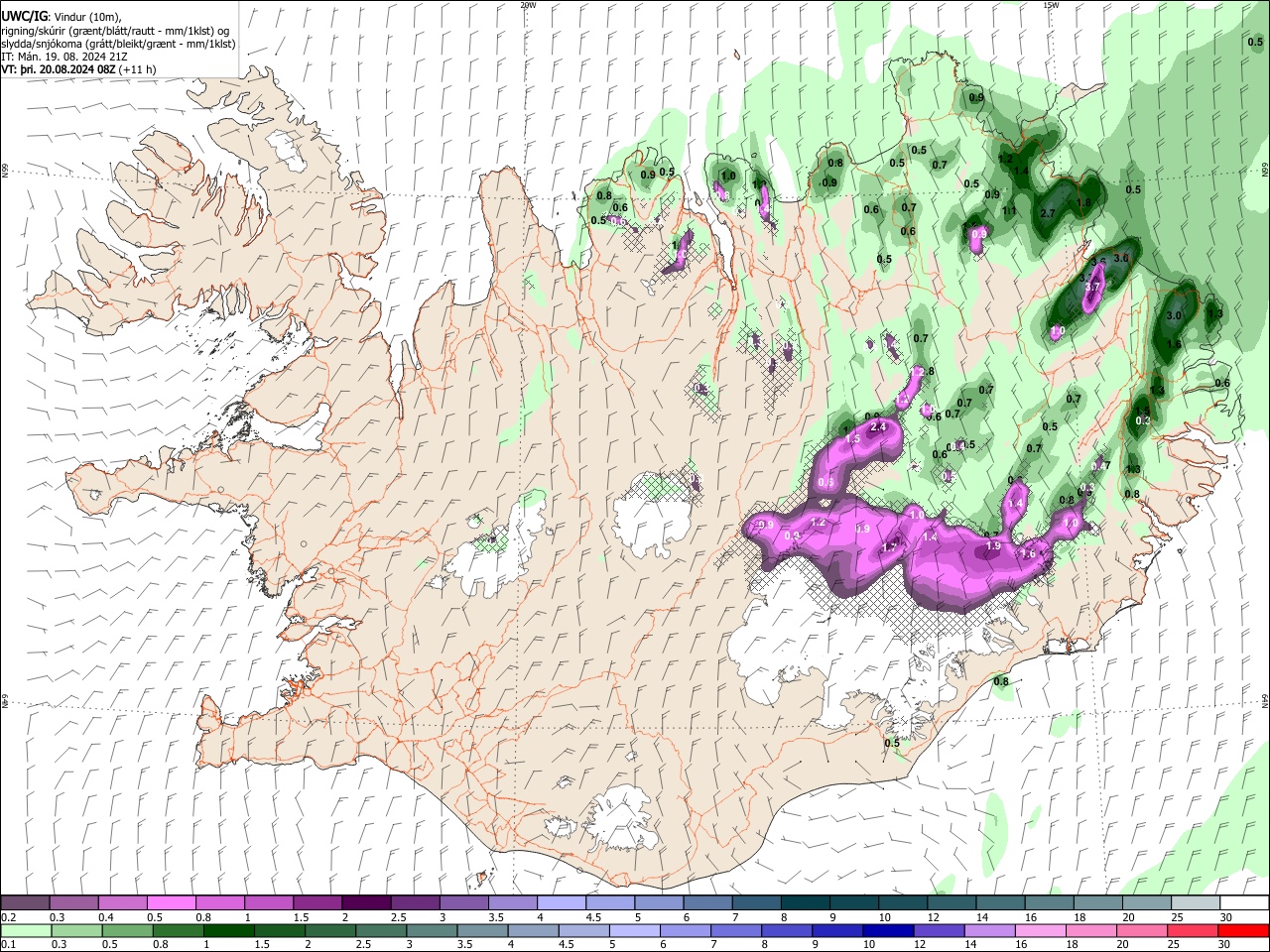Click the rain legend swatch labeled 2.5
The height and width of the screenshot is (952, 1270).
[381, 930]
